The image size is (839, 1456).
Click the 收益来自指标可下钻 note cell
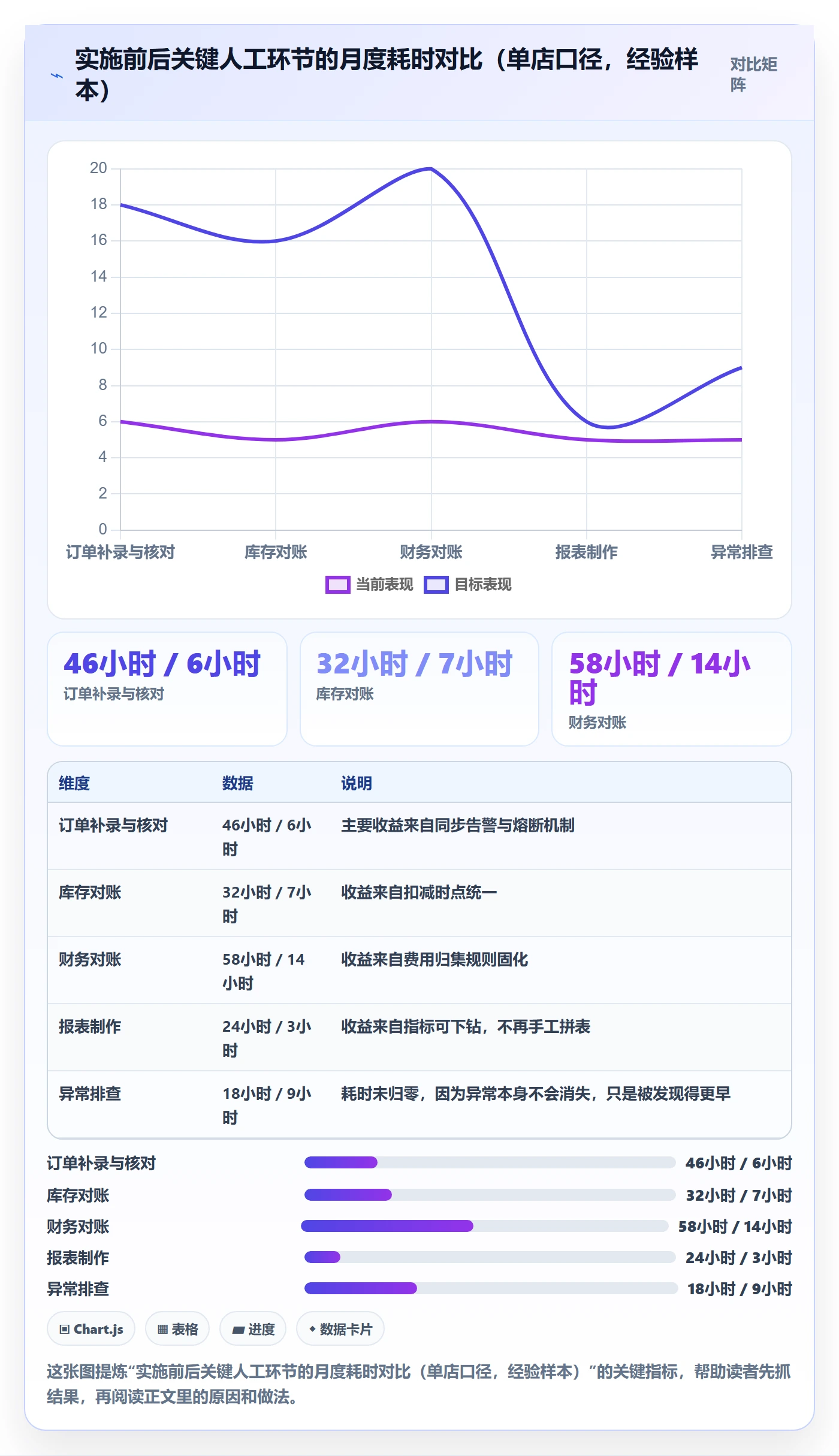(x=466, y=1027)
